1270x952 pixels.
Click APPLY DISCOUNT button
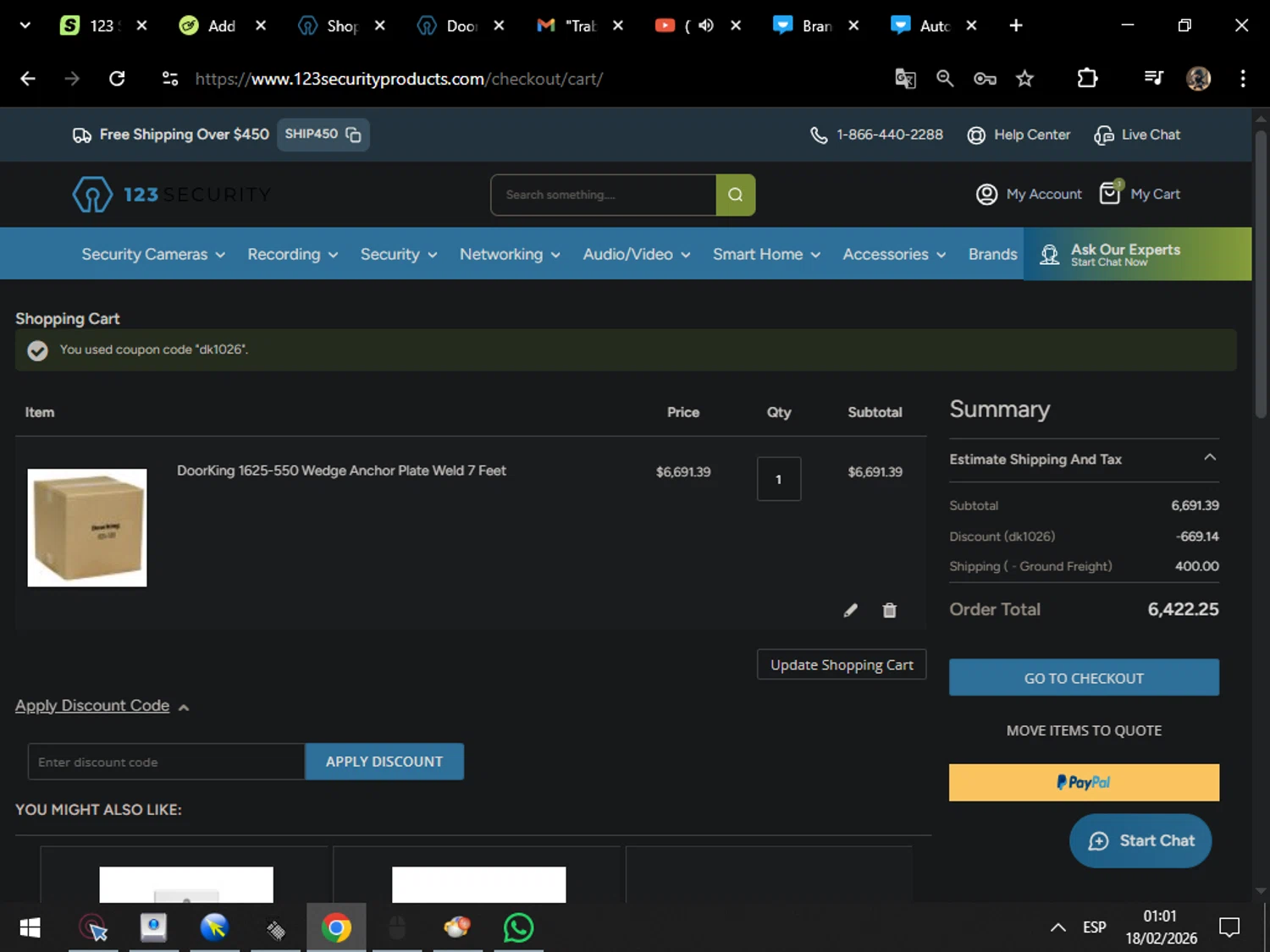coord(384,762)
